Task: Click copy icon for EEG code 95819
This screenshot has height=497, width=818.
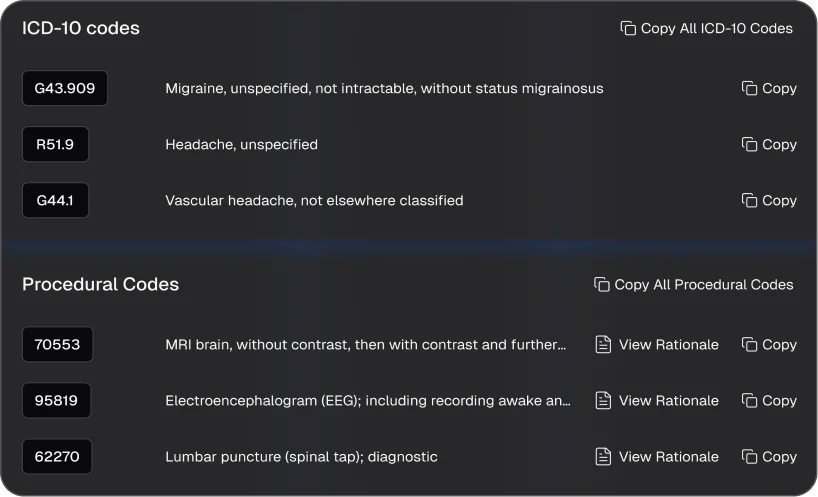Action: point(749,400)
